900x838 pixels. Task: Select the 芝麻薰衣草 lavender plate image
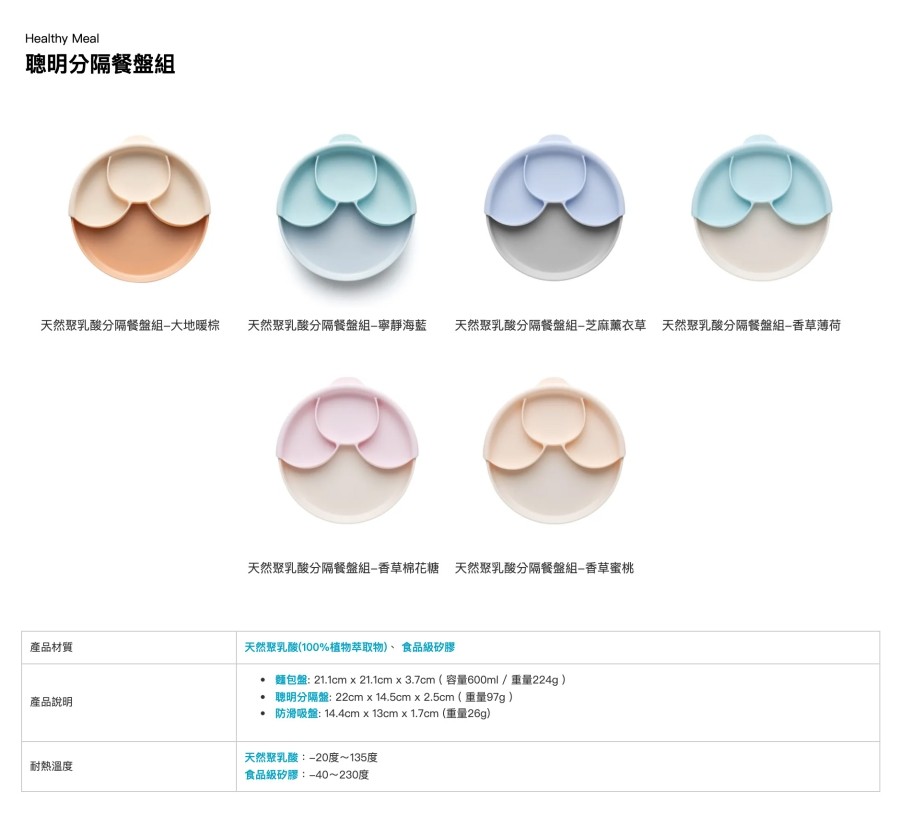(554, 208)
